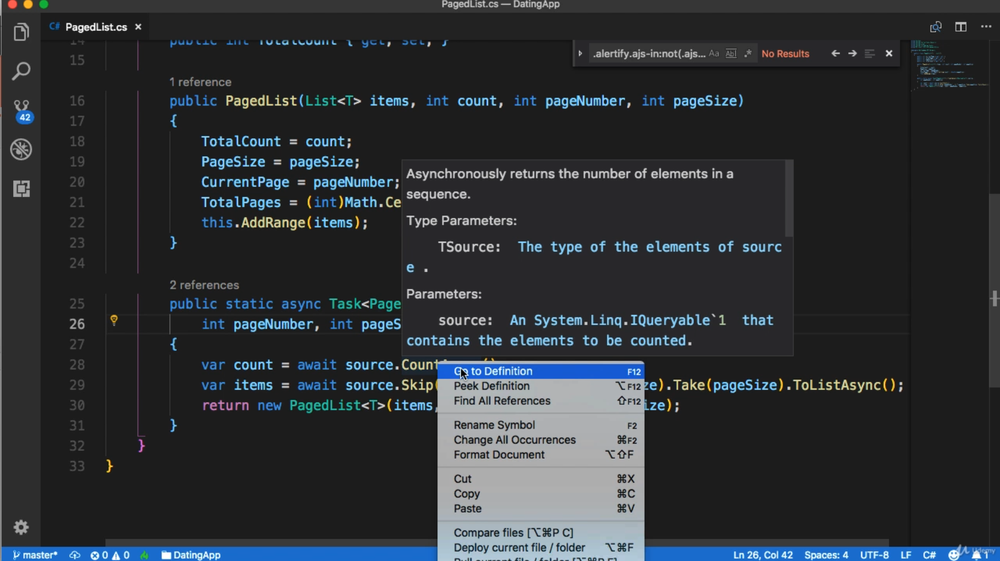The width and height of the screenshot is (1000, 561).
Task: Click the lightbulb quick-fix icon on line 26
Action: point(114,321)
